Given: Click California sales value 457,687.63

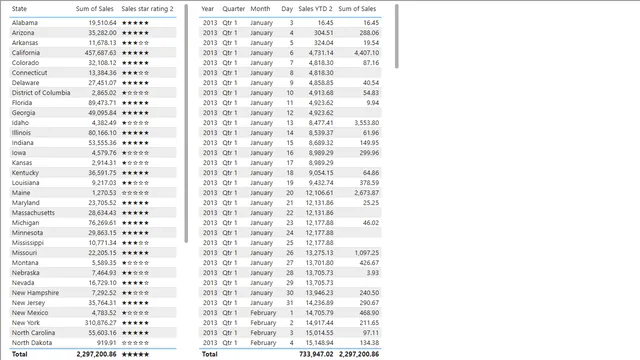Looking at the screenshot, I should coord(100,53).
